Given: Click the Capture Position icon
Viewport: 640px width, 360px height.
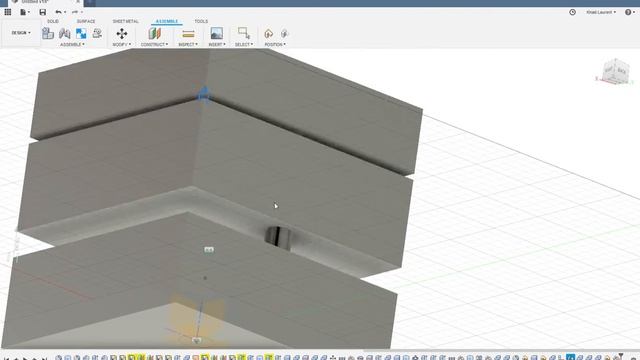Looking at the screenshot, I should point(269,33).
